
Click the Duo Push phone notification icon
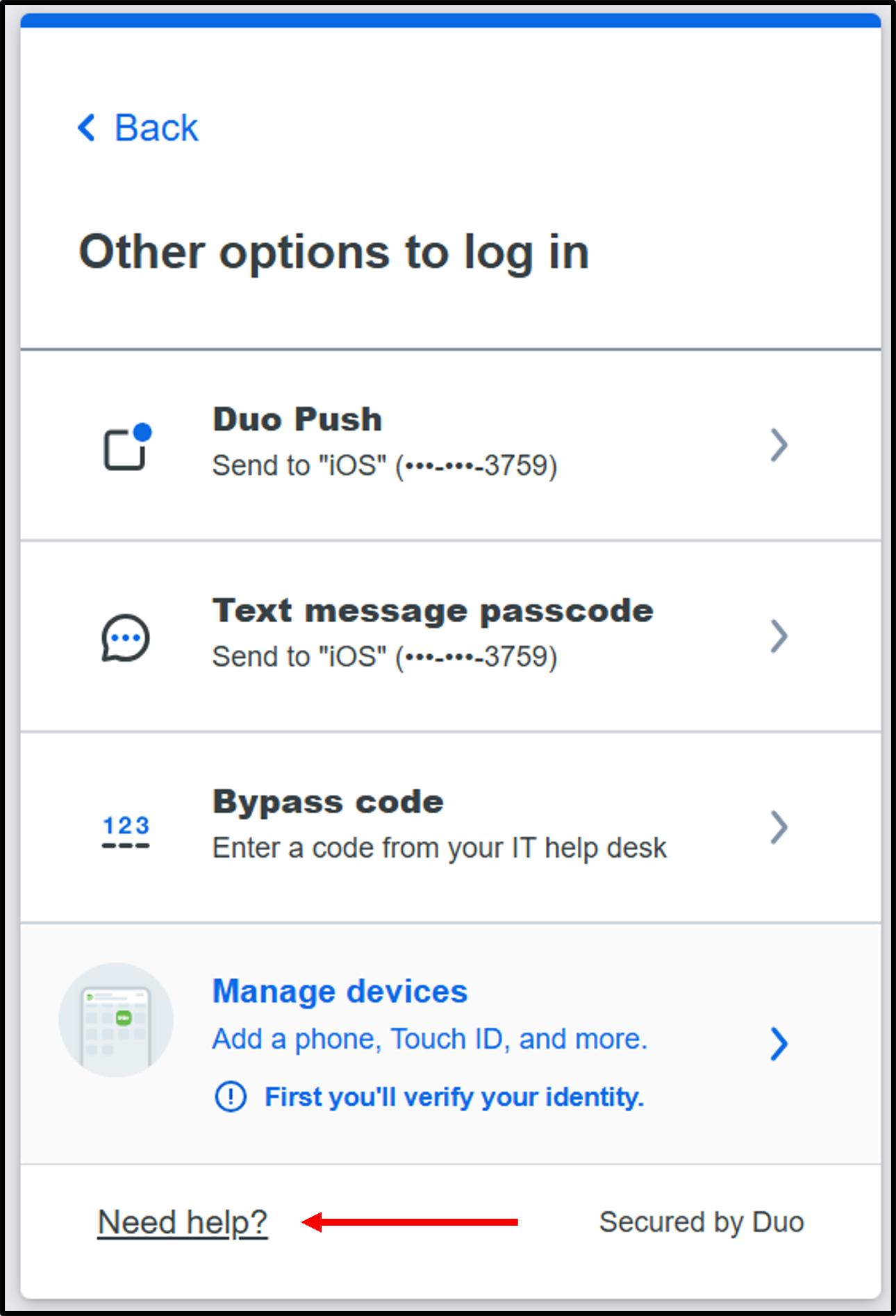coord(127,446)
